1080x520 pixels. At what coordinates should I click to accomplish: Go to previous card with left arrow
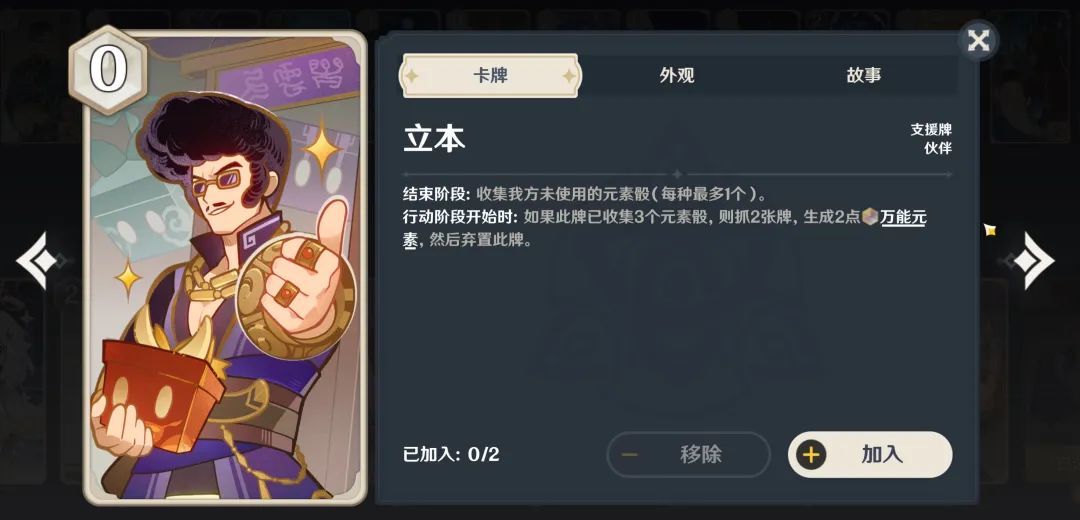point(39,261)
